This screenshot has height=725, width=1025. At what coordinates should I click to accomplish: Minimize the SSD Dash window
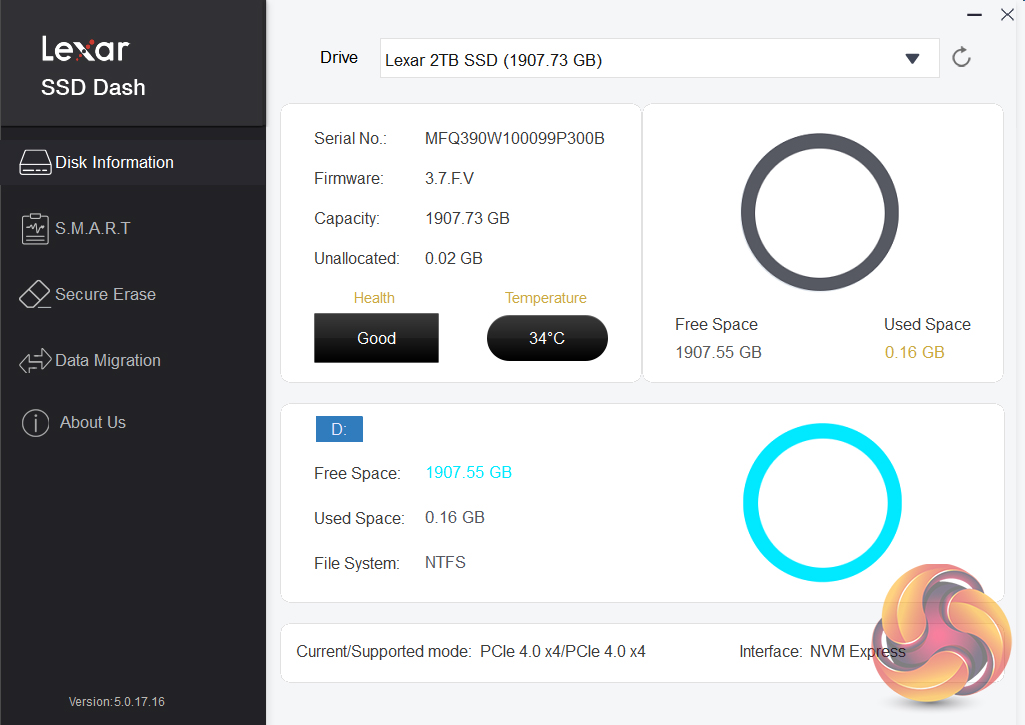974,15
